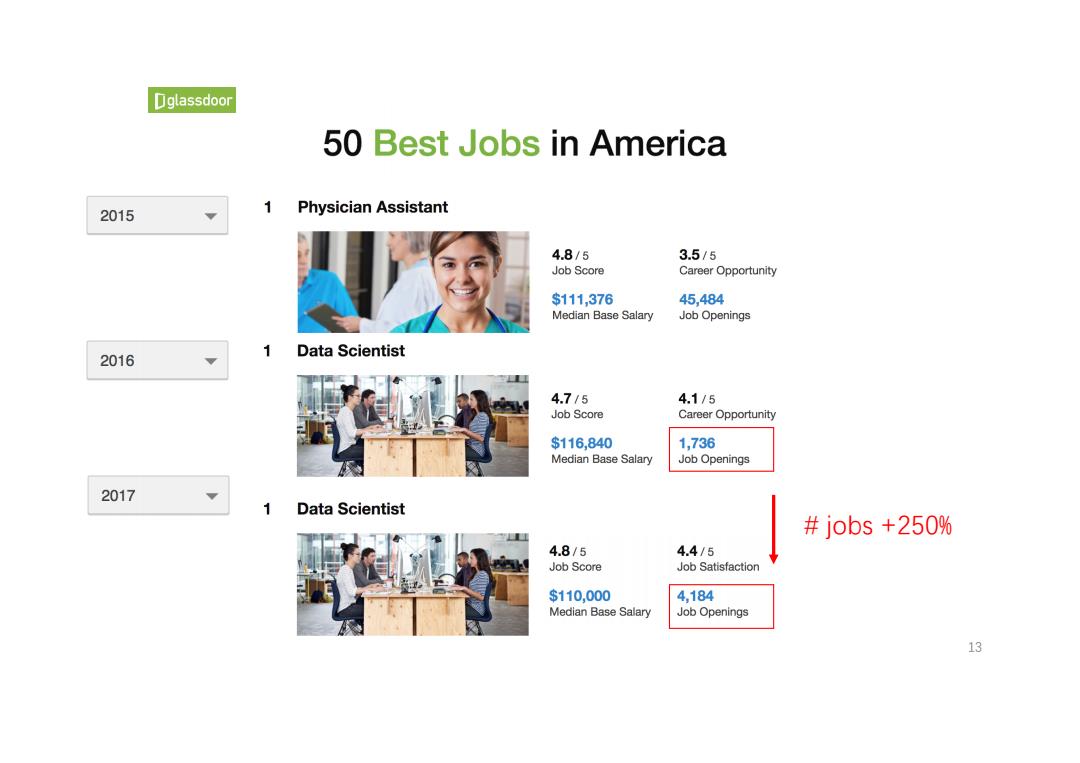Click the $111,376 Median Base Salary
Image resolution: width=1080 pixels, height=763 pixels.
582,300
